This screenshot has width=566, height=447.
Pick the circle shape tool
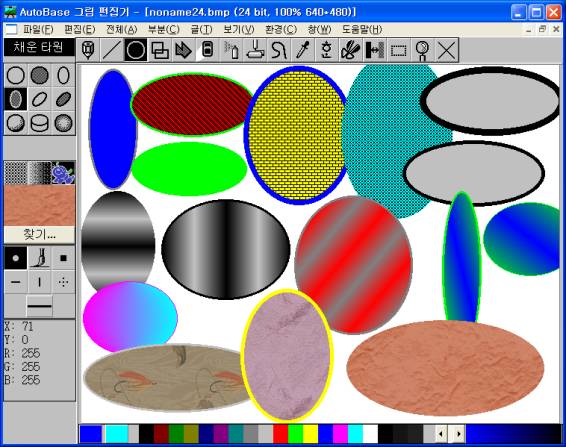pos(136,50)
